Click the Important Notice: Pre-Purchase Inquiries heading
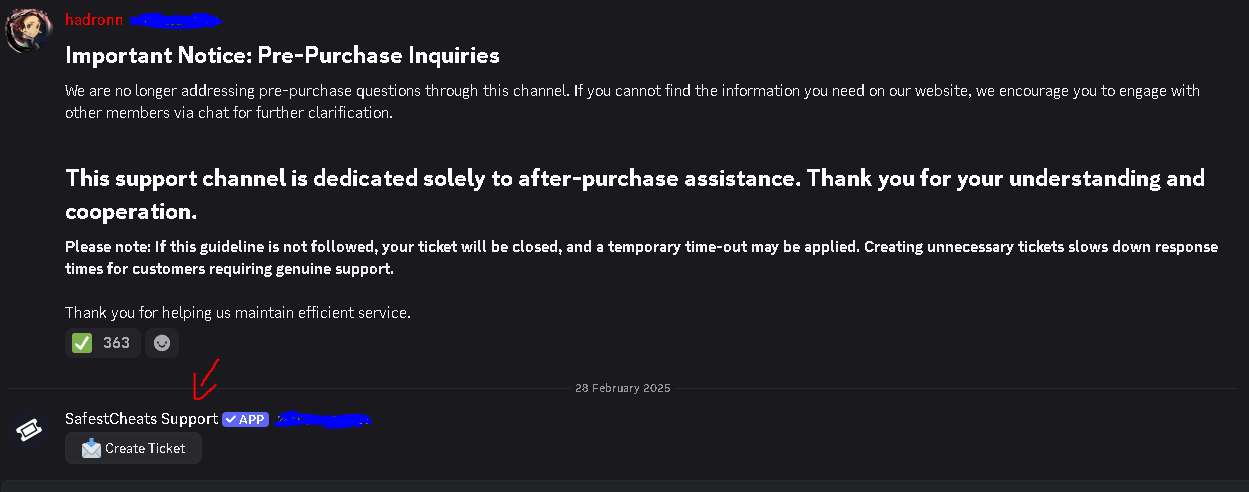 coord(282,55)
